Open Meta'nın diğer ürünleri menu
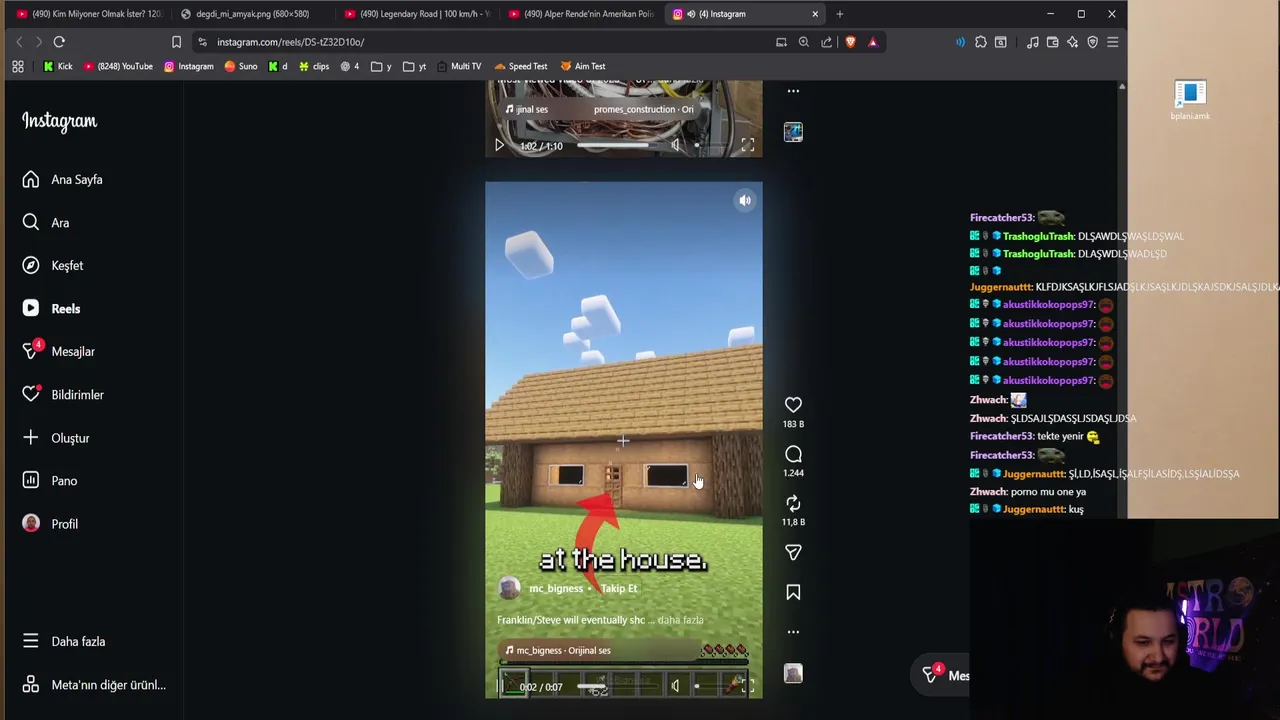The width and height of the screenshot is (1280, 720). pos(94,685)
